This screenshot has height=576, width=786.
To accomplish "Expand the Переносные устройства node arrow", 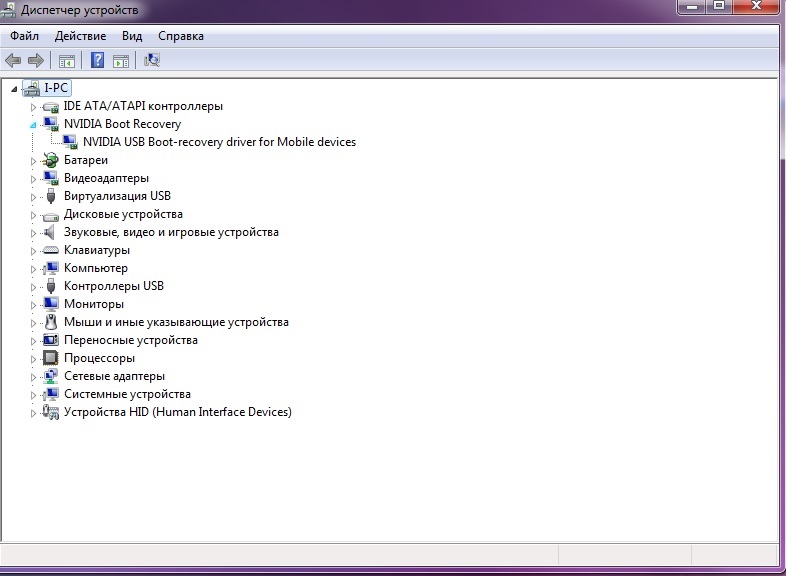I will tap(33, 341).
